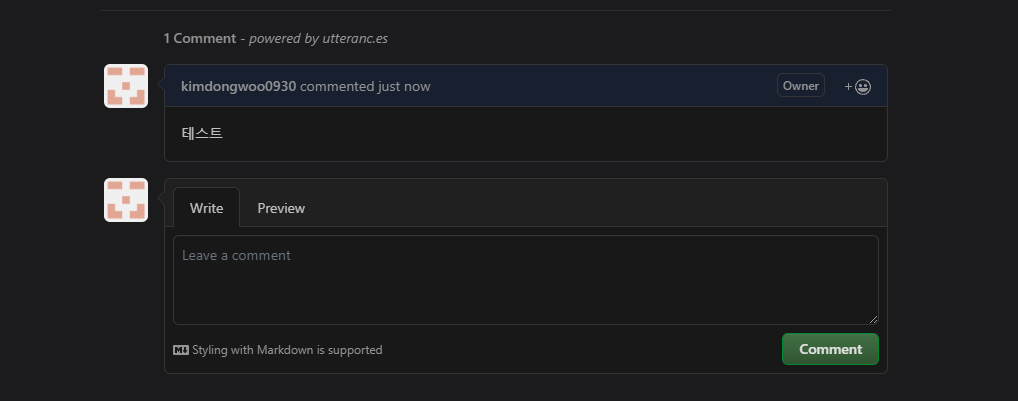Submit using the green Comment button
The width and height of the screenshot is (1018, 401).
point(830,349)
